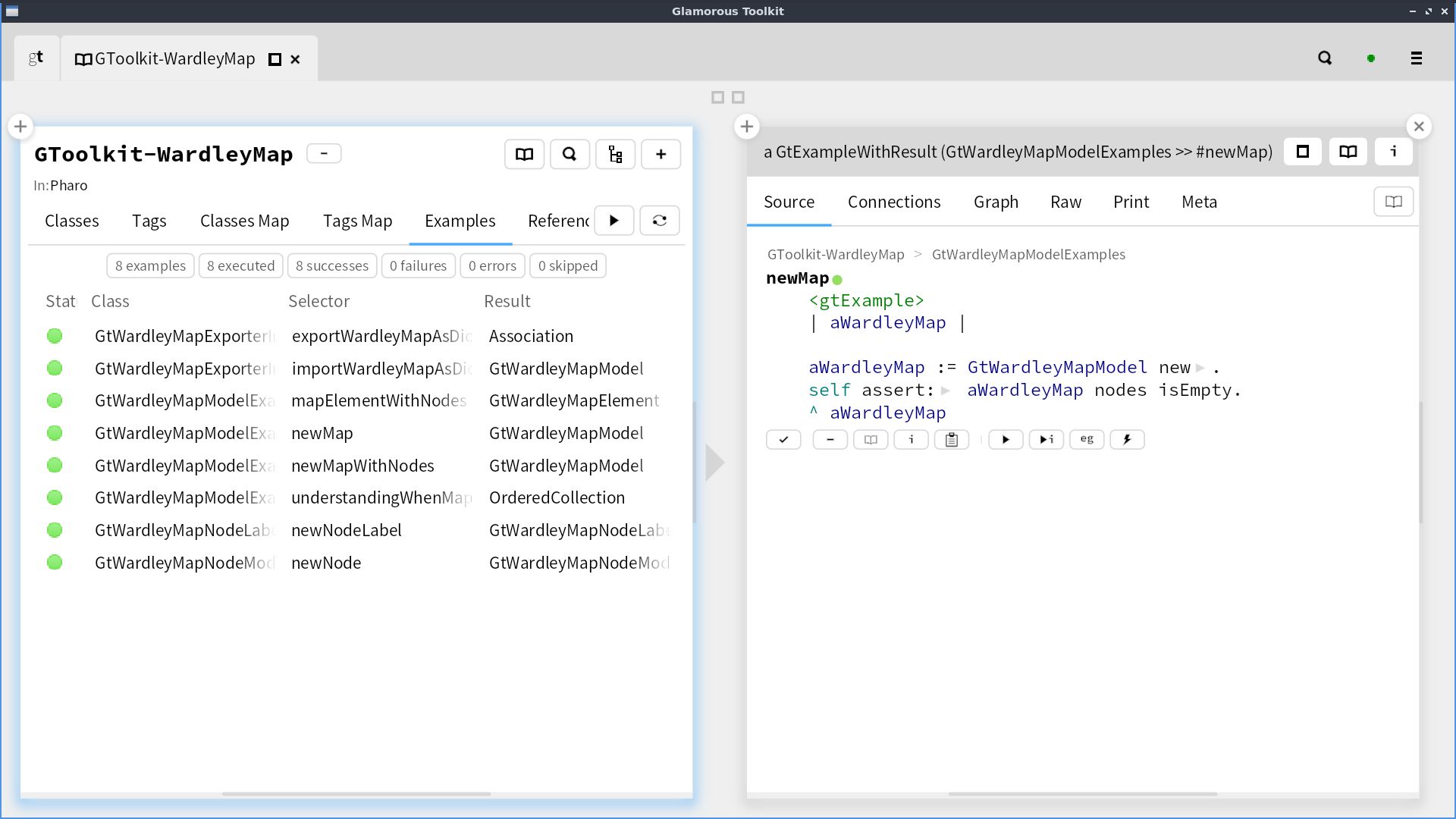This screenshot has width=1456, height=819.
Task: Select importWardleyMapAsDictionary example row
Action: [x=356, y=369]
